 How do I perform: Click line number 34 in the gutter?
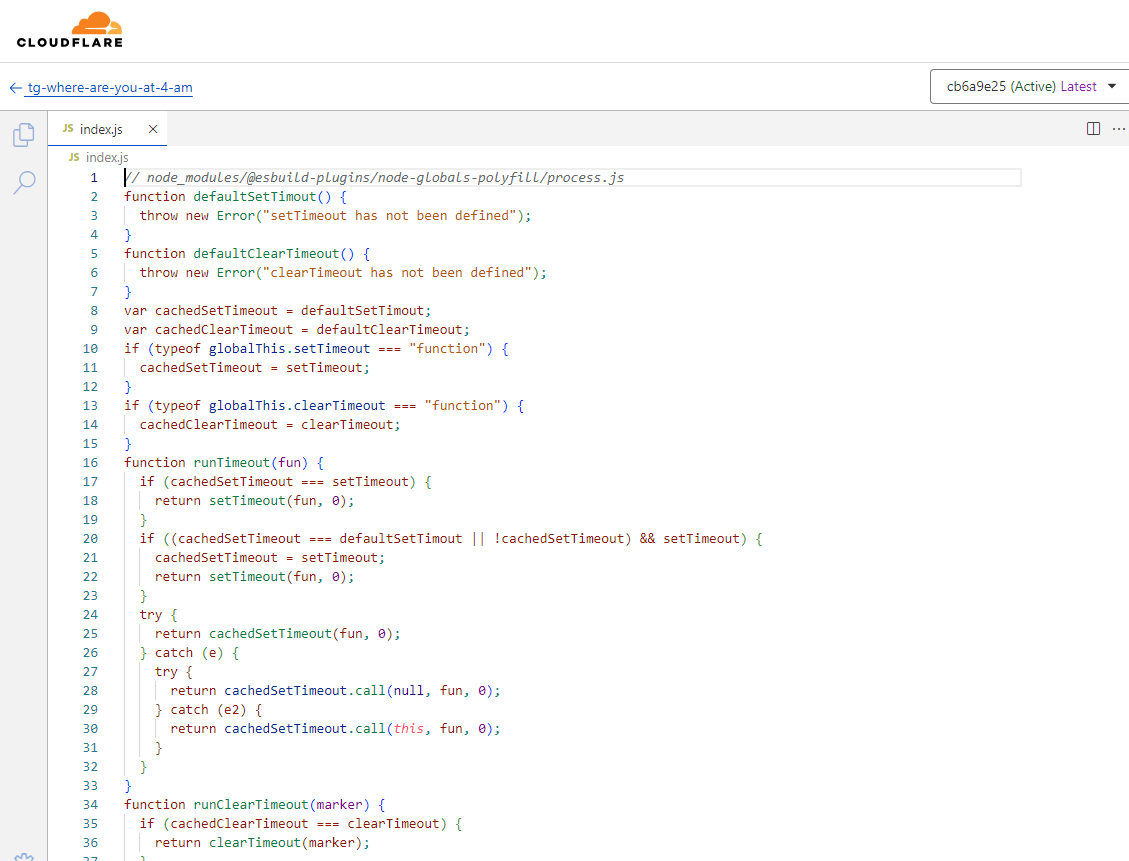[91, 805]
